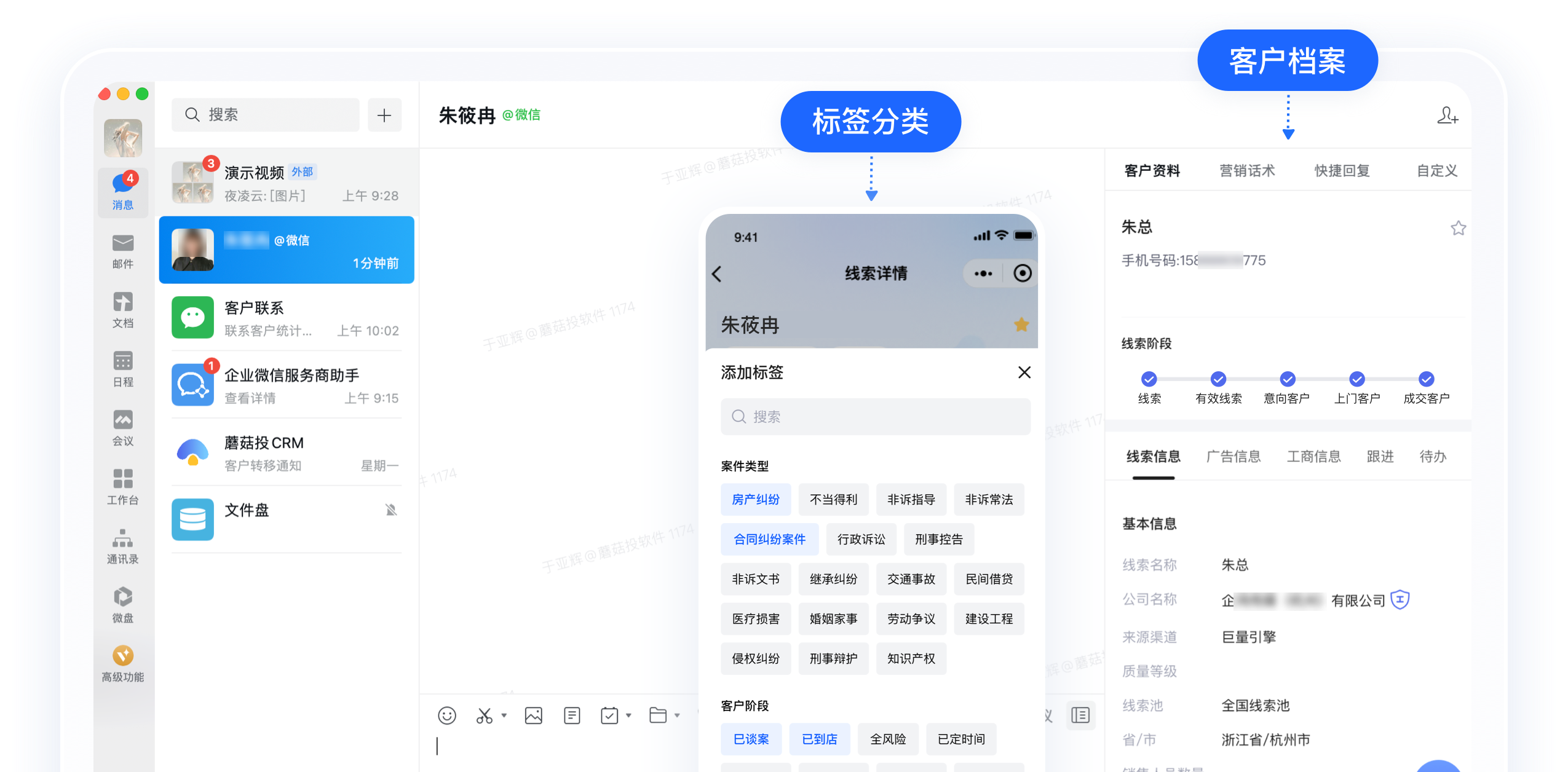Switch to the 营销话术 tab
The height and width of the screenshot is (772, 1568).
tap(1248, 170)
